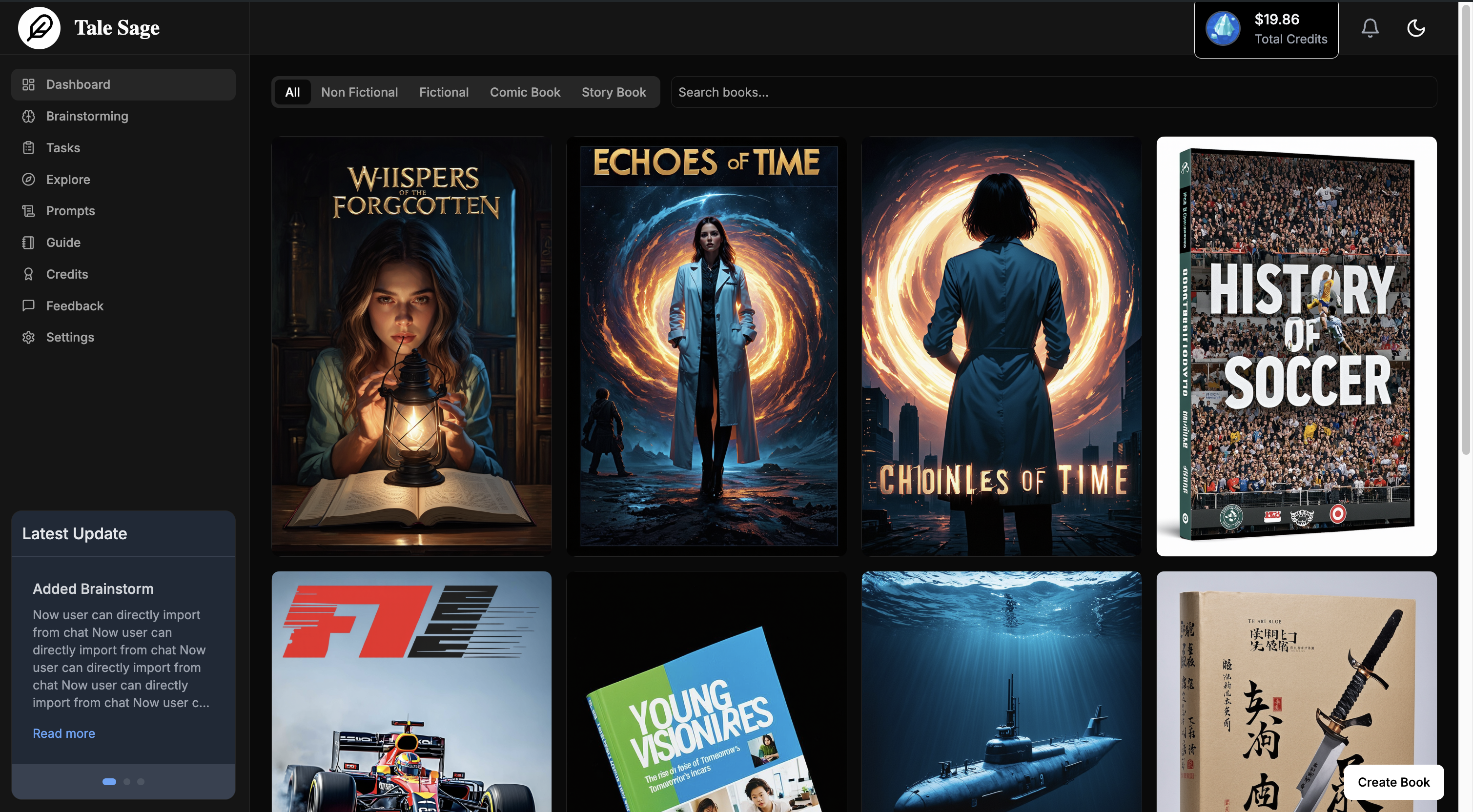The image size is (1473, 812).
Task: Open the Dashboard grid icon
Action: [x=28, y=84]
